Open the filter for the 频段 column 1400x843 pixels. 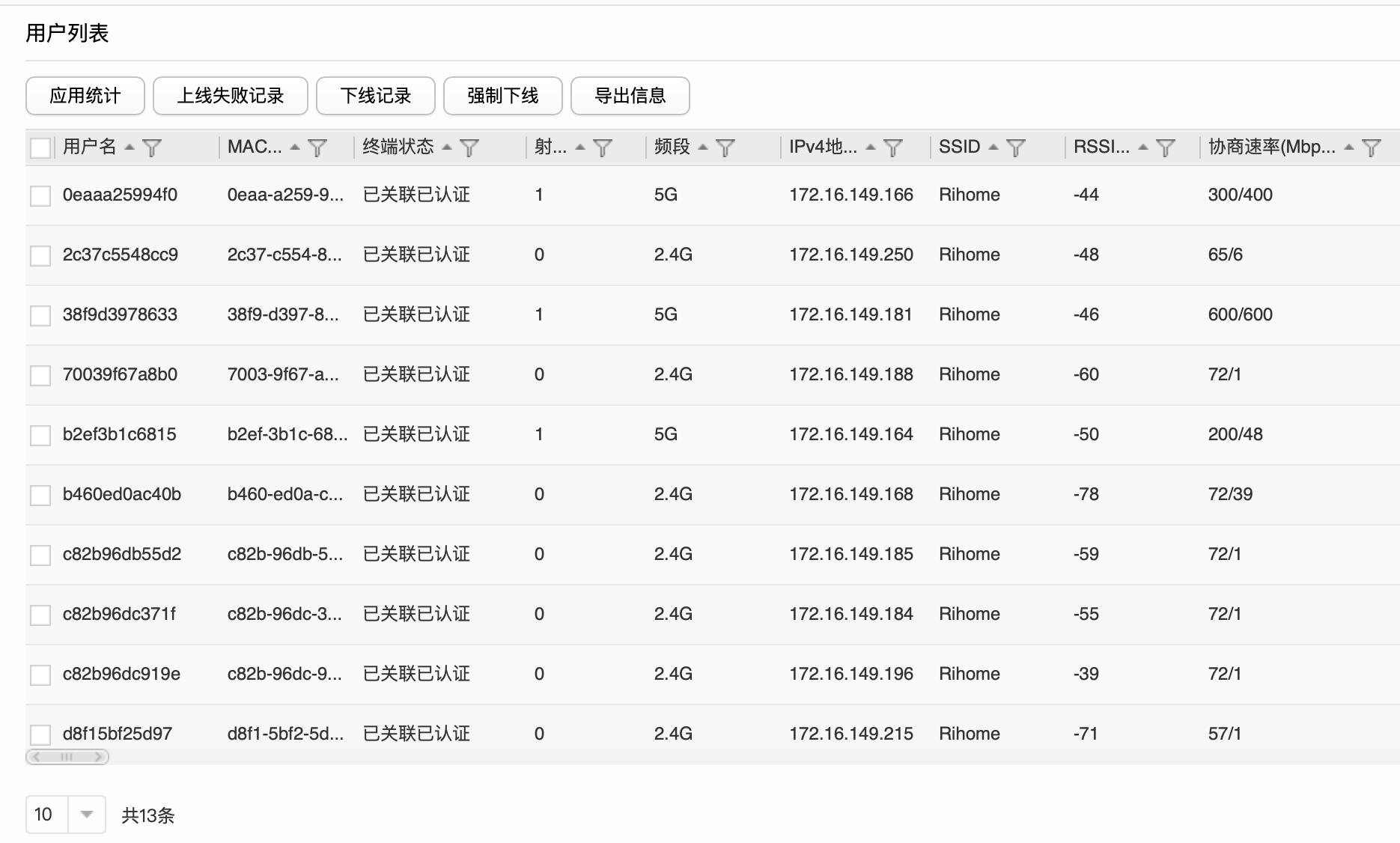(724, 147)
